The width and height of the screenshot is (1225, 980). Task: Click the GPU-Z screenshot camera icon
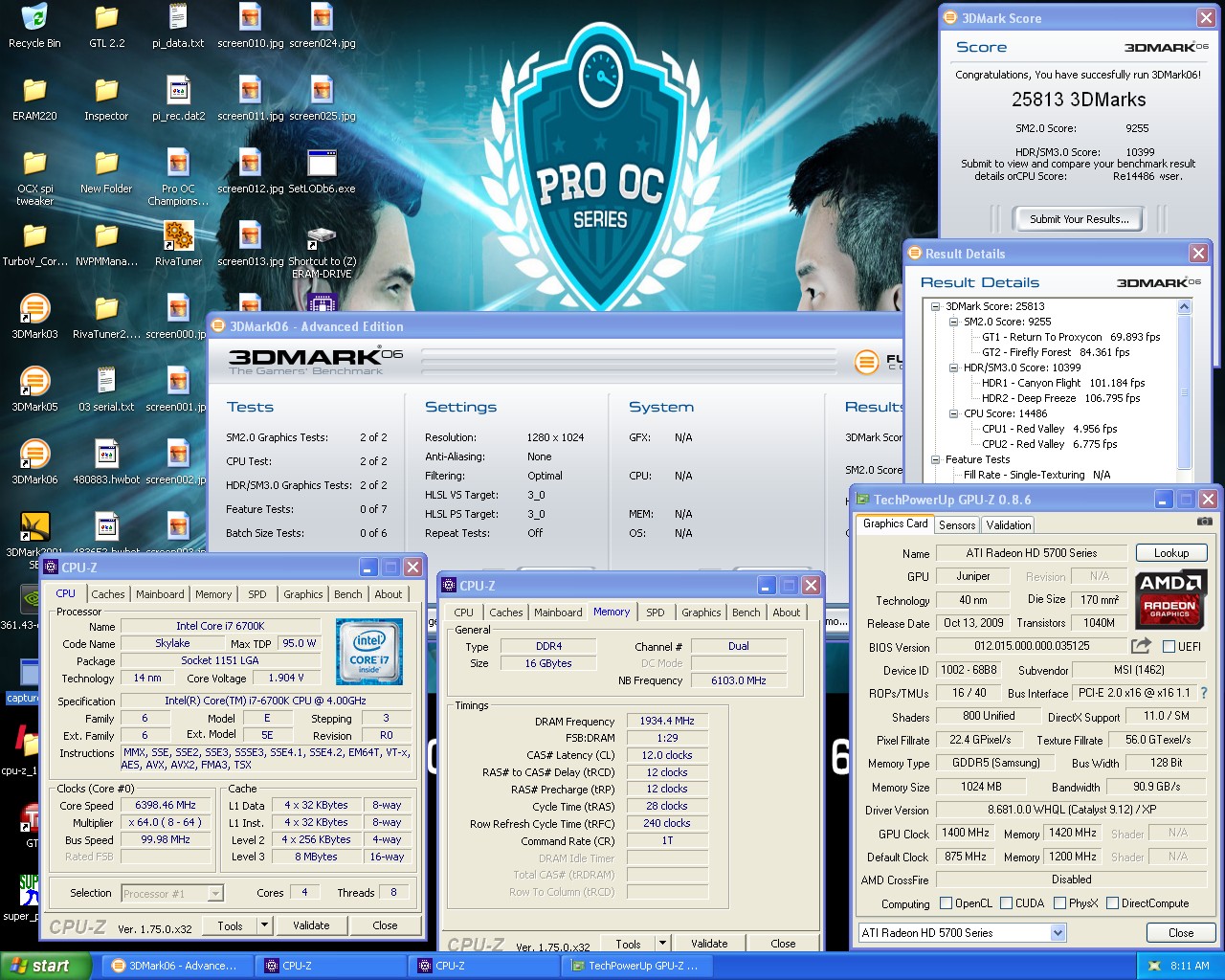(1205, 522)
